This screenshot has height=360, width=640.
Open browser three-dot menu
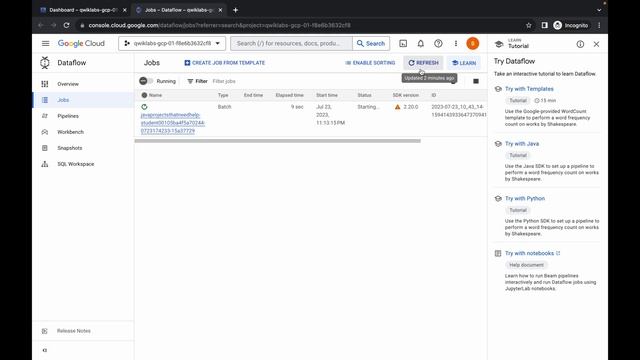point(599,25)
